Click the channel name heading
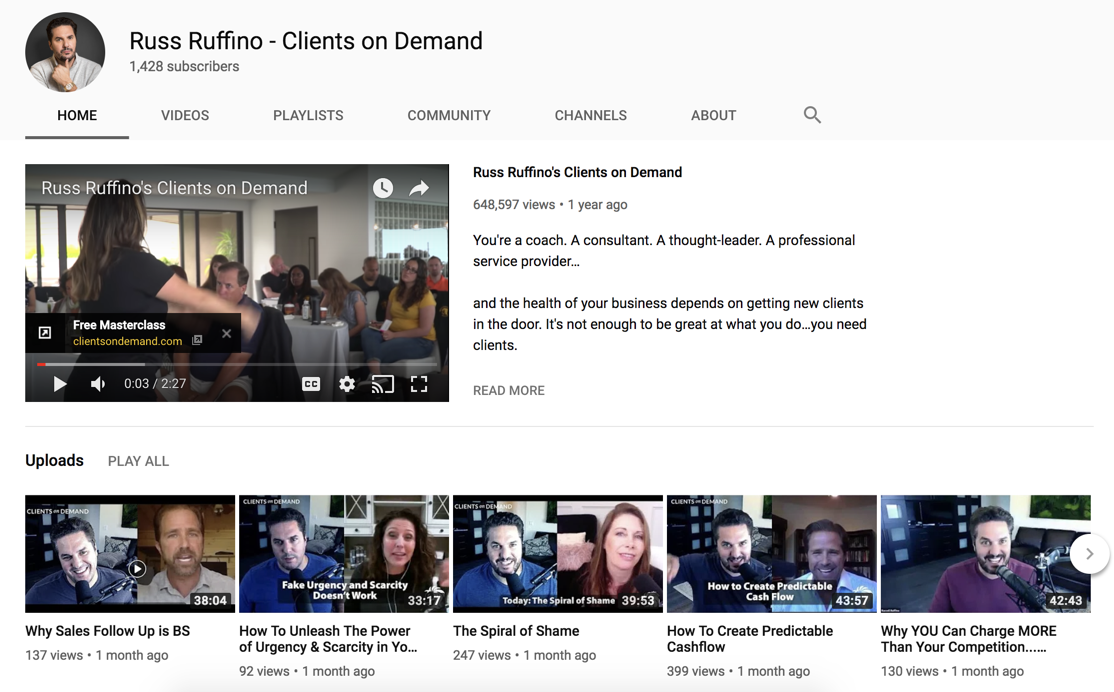 306,40
